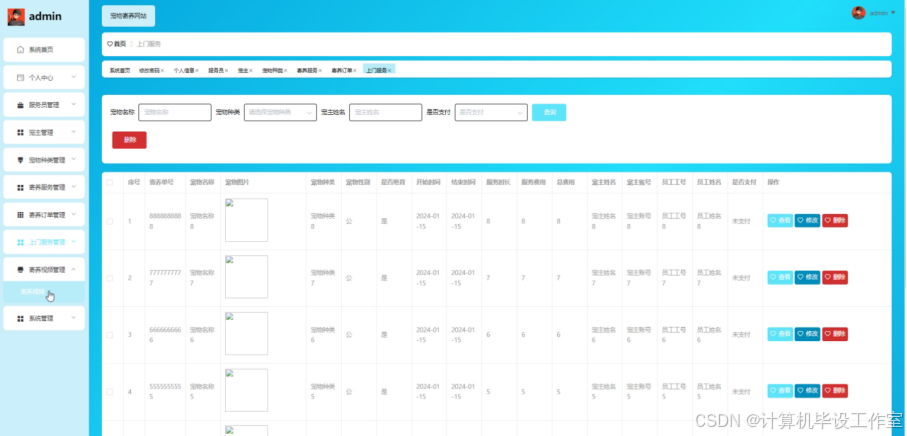The width and height of the screenshot is (907, 436).
Task: Close the 宠主 tab with its x
Action: pyautogui.click(x=251, y=71)
